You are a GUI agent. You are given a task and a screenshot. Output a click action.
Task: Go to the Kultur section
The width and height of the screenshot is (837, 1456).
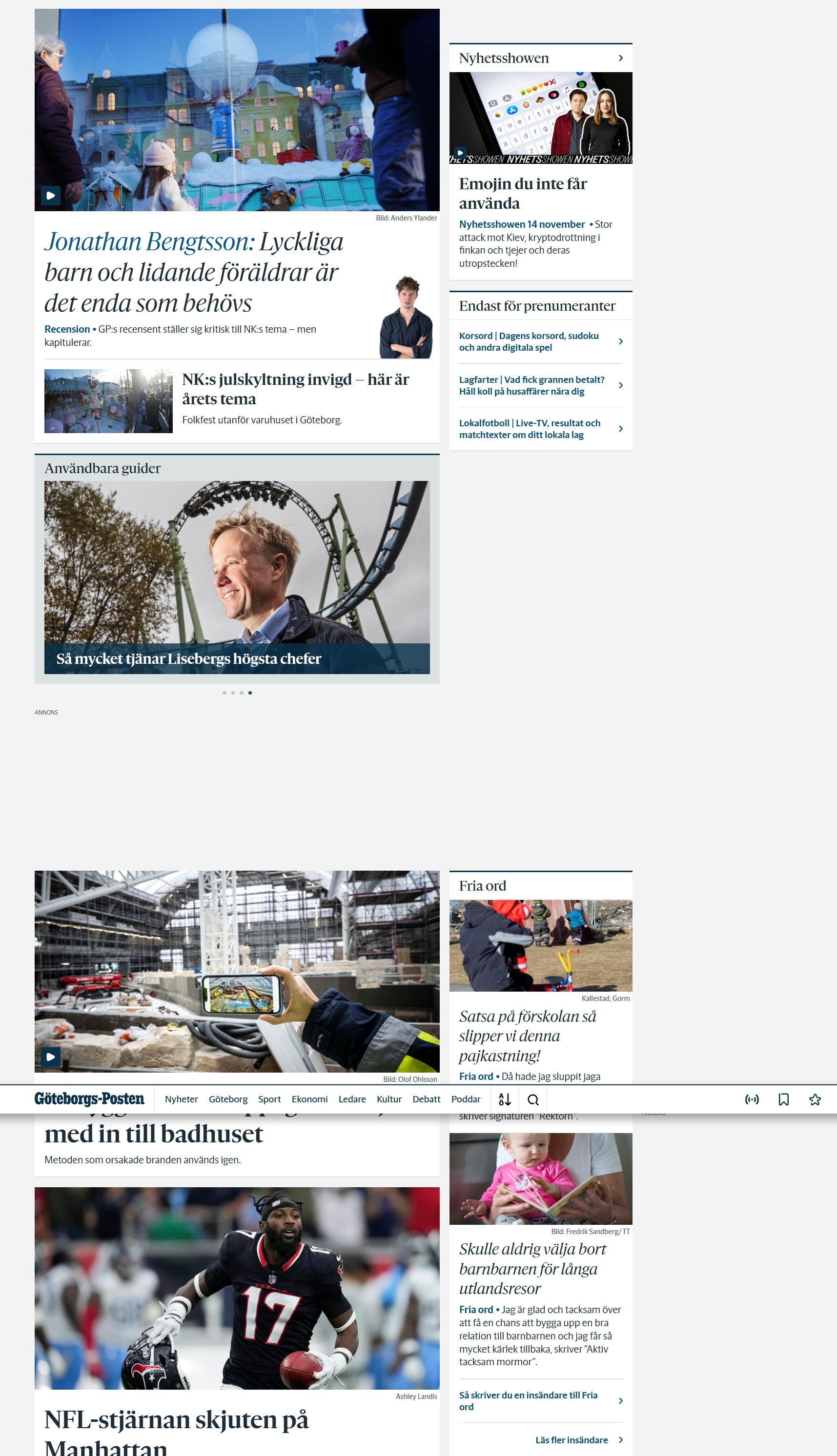[388, 1099]
